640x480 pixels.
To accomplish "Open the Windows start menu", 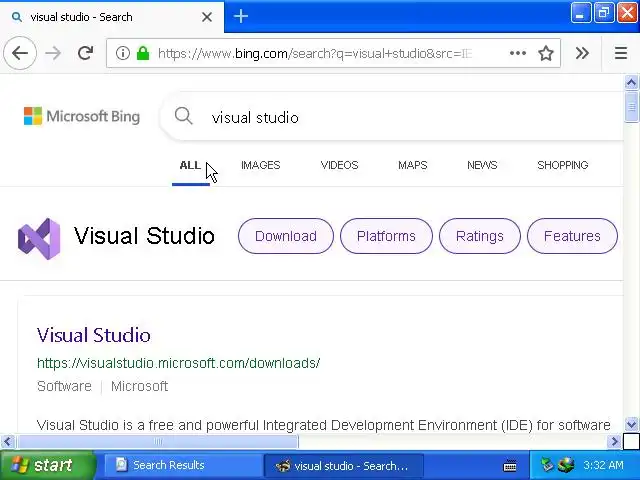I will (x=48, y=465).
